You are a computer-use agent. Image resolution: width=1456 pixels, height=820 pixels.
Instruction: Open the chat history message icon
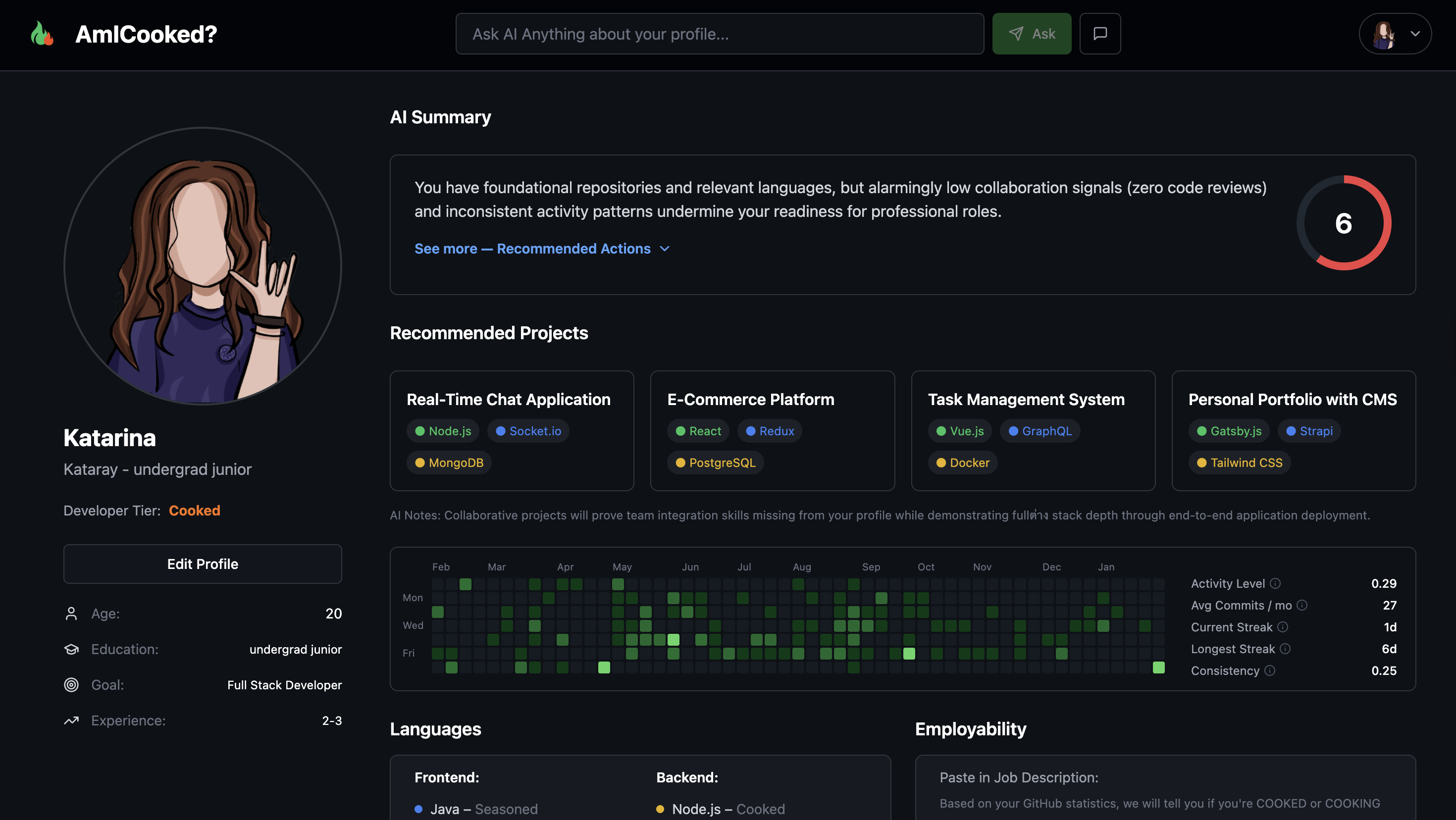click(x=1099, y=34)
